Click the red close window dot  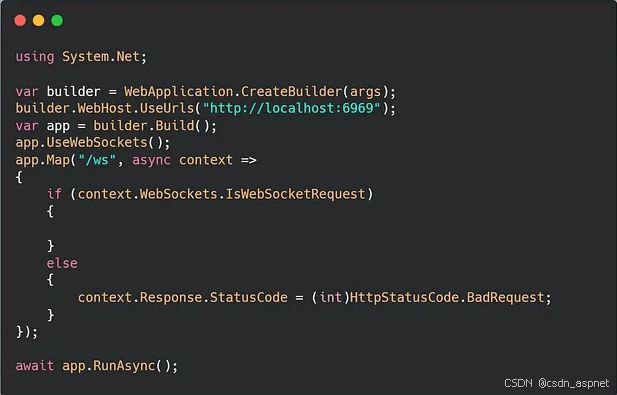tap(20, 20)
